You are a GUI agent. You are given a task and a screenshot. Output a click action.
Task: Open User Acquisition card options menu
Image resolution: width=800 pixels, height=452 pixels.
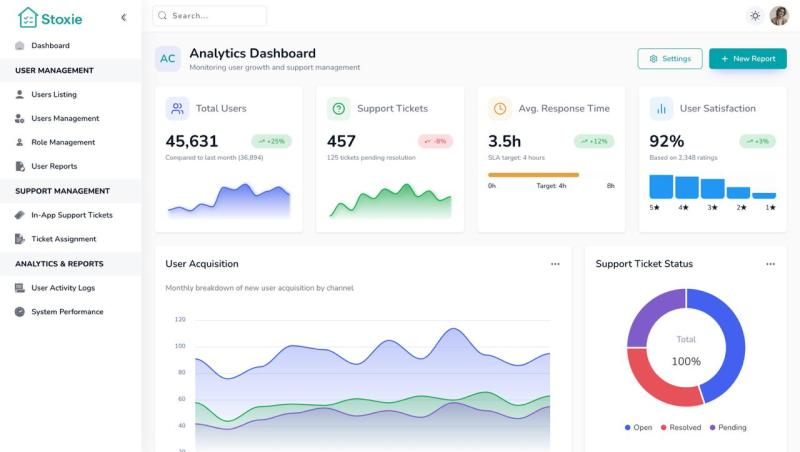point(555,264)
